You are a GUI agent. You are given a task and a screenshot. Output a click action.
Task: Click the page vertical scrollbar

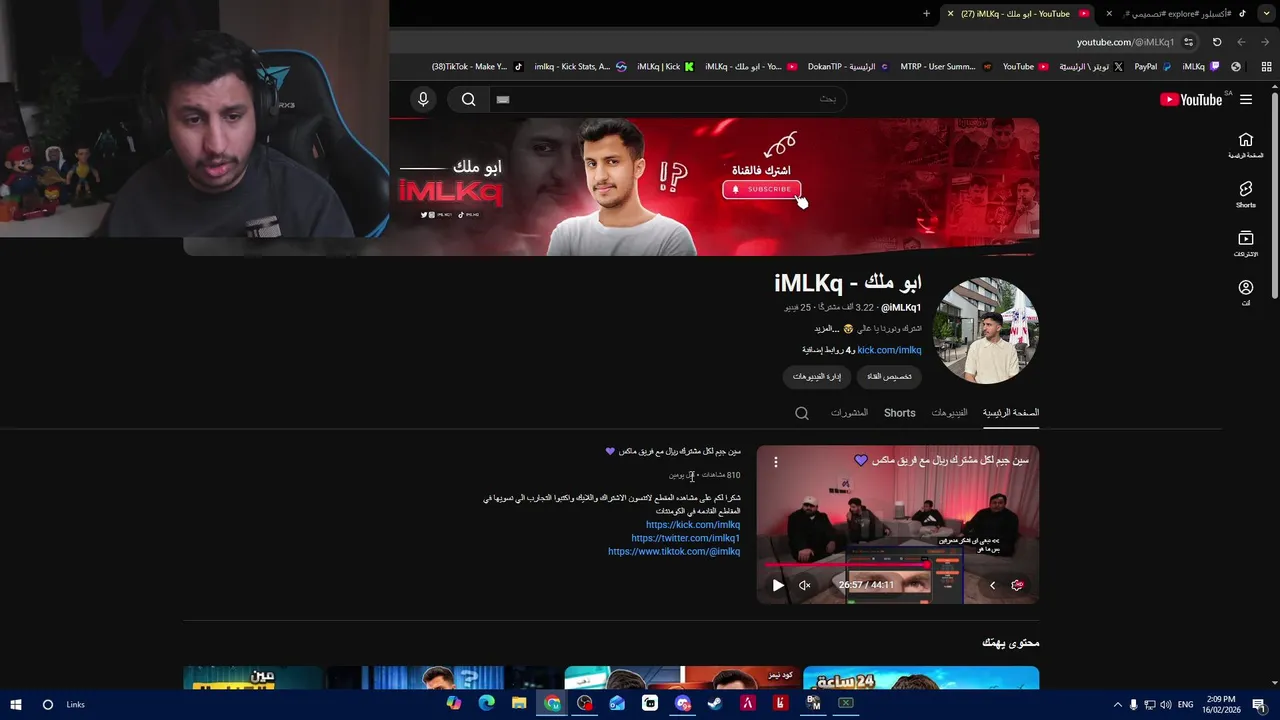coord(1275,195)
